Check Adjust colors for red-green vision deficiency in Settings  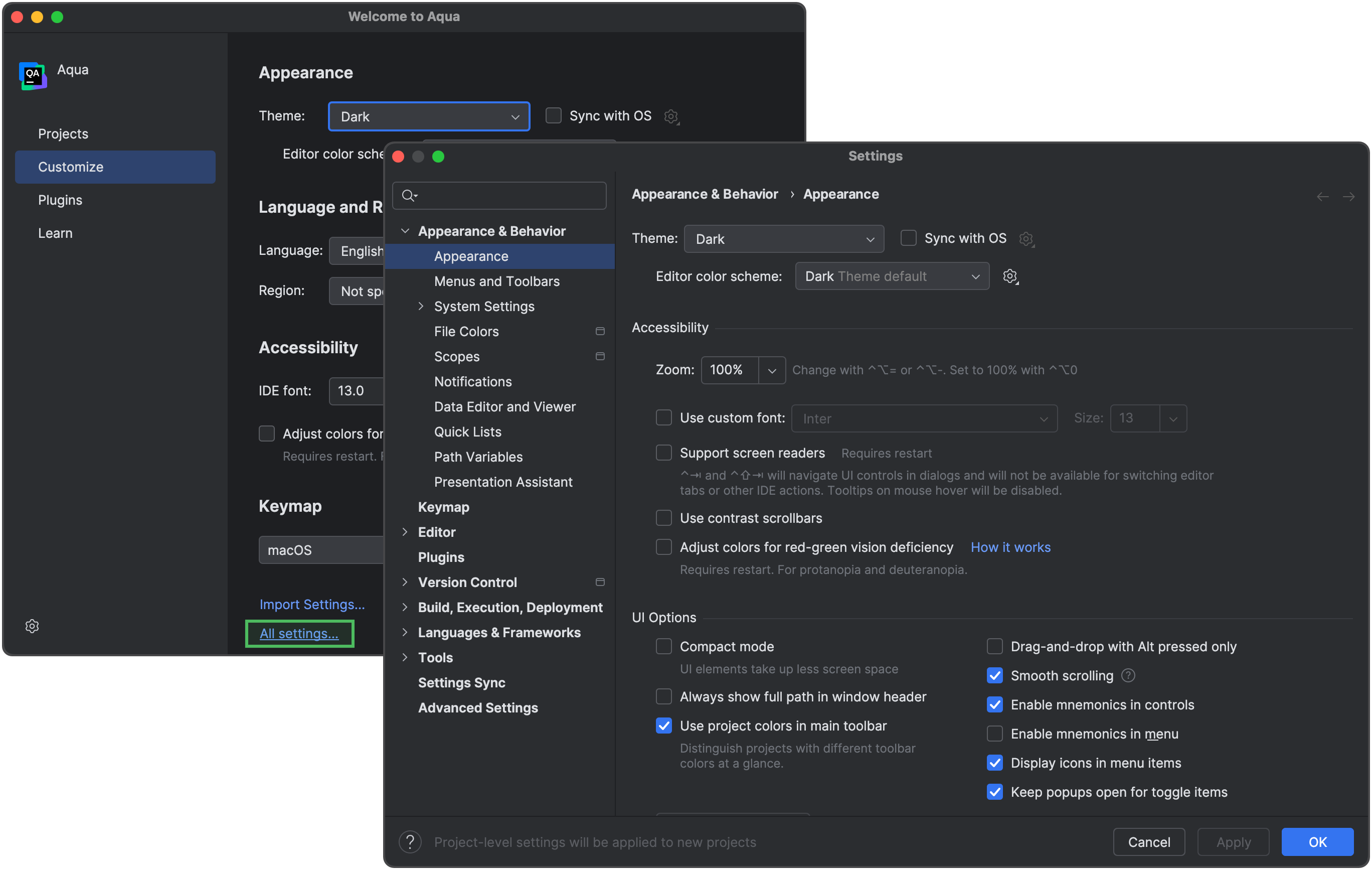point(664,547)
